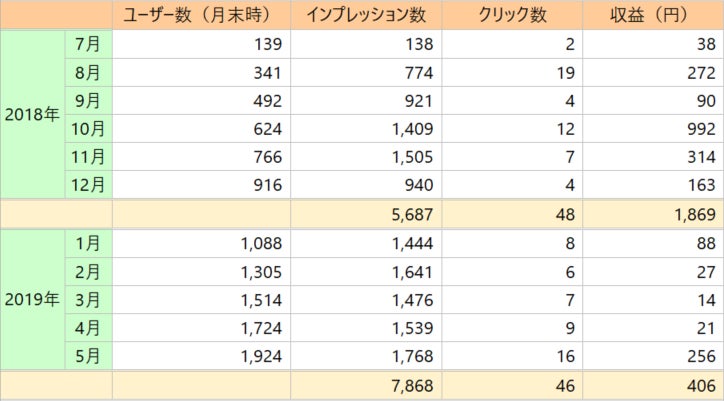Click the 5月 month row label
724x401 pixels.
[x=88, y=355]
